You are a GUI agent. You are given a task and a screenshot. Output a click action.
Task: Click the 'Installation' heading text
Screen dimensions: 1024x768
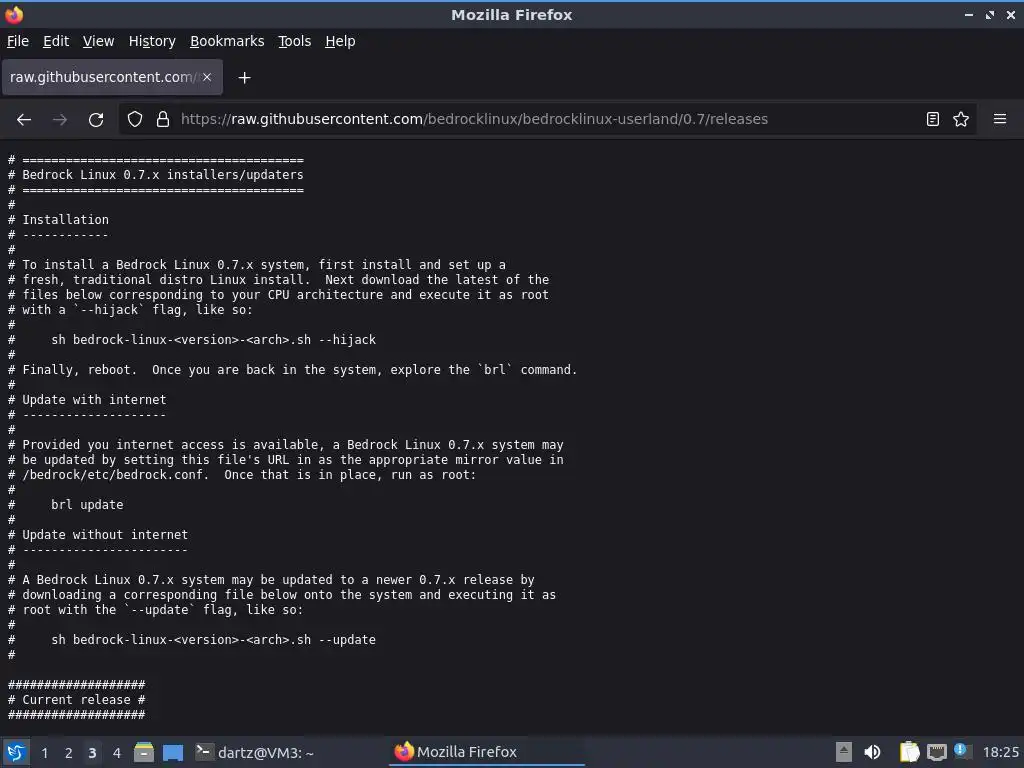pyautogui.click(x=65, y=220)
